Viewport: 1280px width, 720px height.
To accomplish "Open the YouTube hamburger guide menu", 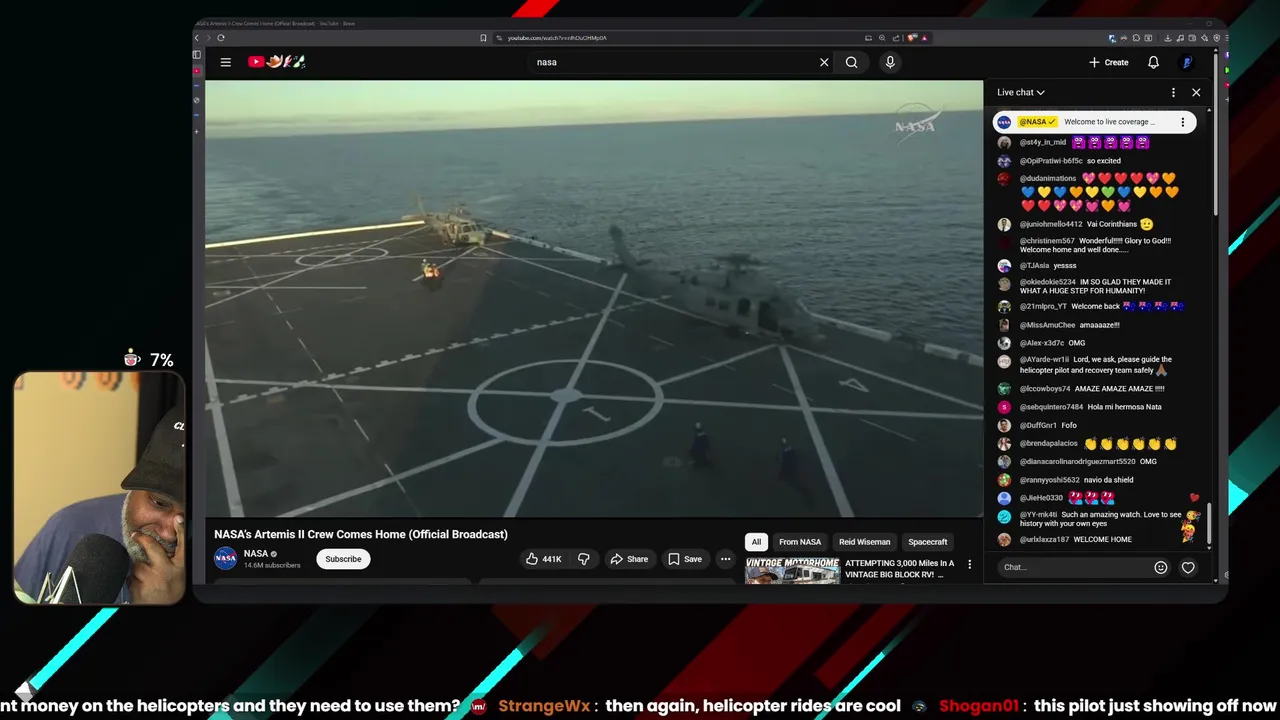I will pos(226,62).
